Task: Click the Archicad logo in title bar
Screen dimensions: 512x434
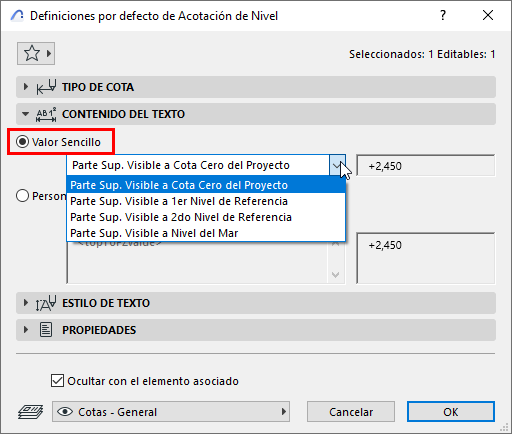Action: pyautogui.click(x=17, y=16)
